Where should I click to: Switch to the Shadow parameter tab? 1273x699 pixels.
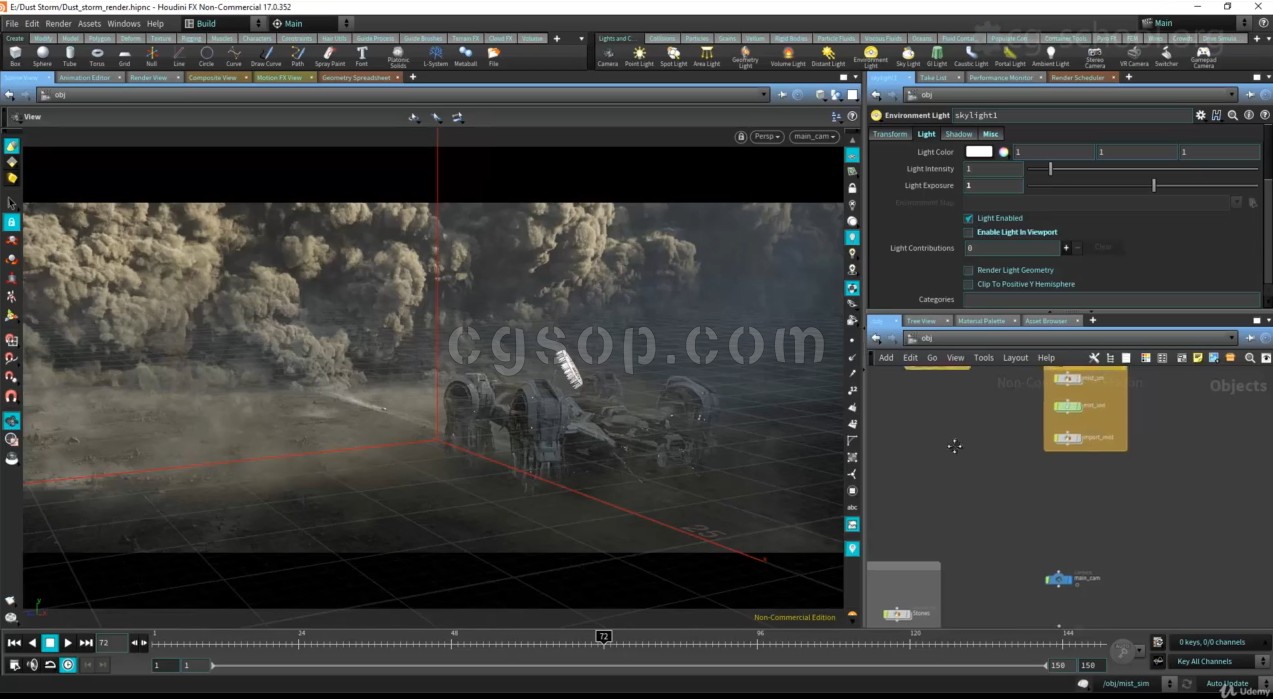coord(958,134)
